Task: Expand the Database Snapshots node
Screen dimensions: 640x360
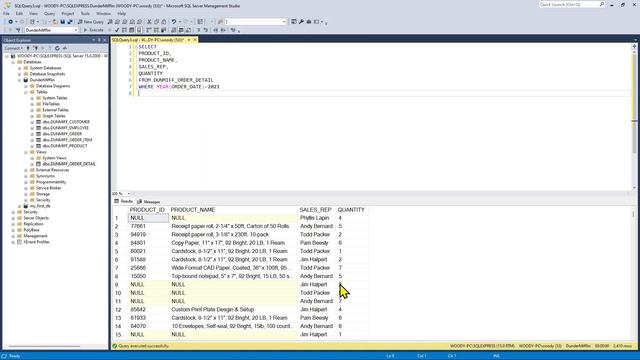Action: [x=20, y=74]
